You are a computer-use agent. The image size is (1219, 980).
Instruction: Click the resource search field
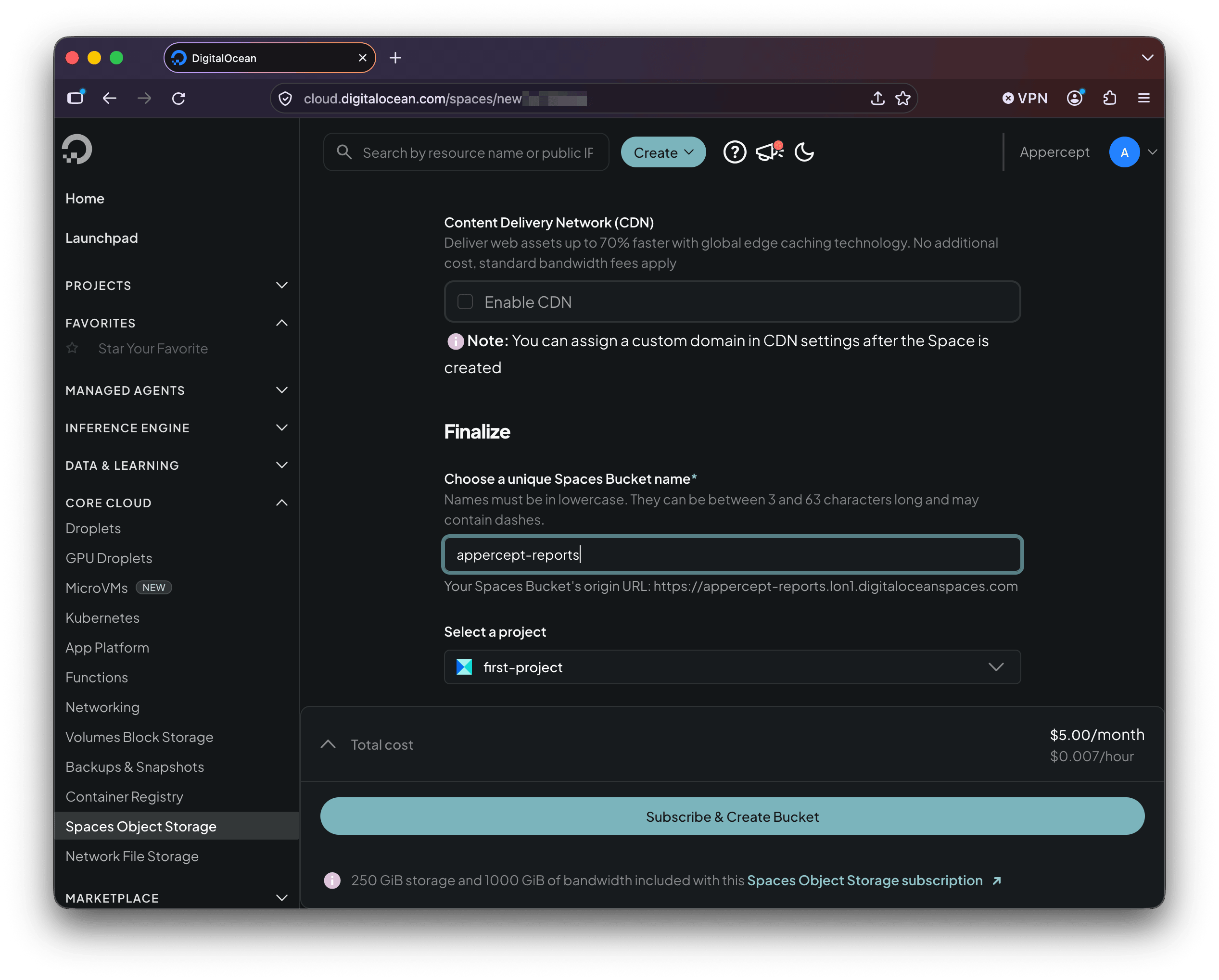466,152
